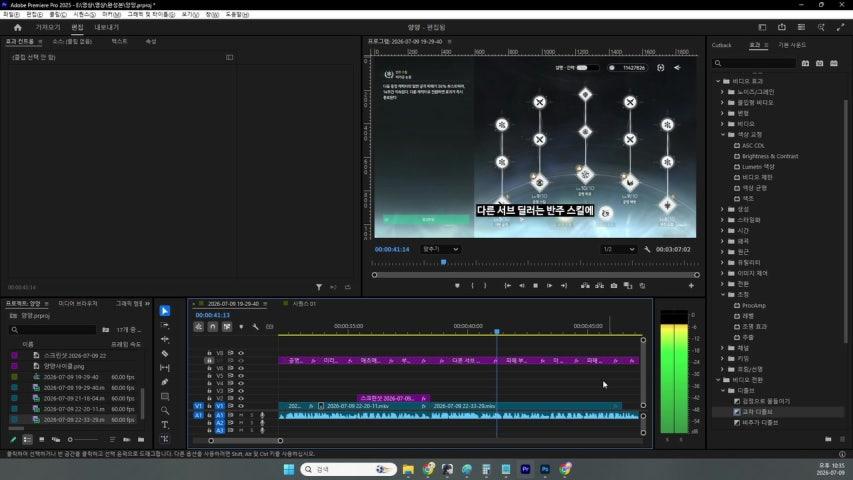
Task: Switch to the 가져오기 workspace tab
Action: [x=48, y=27]
